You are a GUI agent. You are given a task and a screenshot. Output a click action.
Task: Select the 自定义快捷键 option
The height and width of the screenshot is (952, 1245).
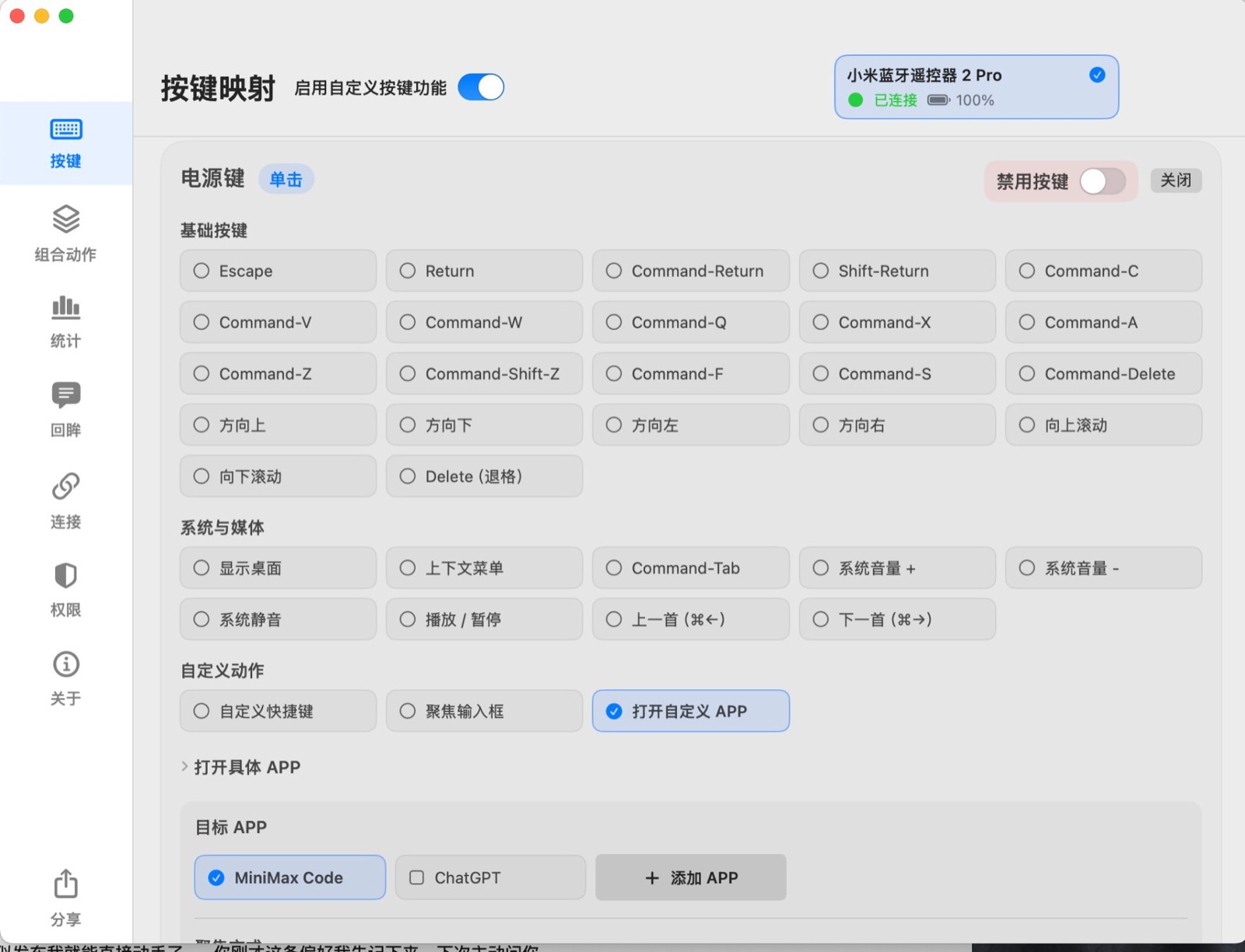click(278, 711)
